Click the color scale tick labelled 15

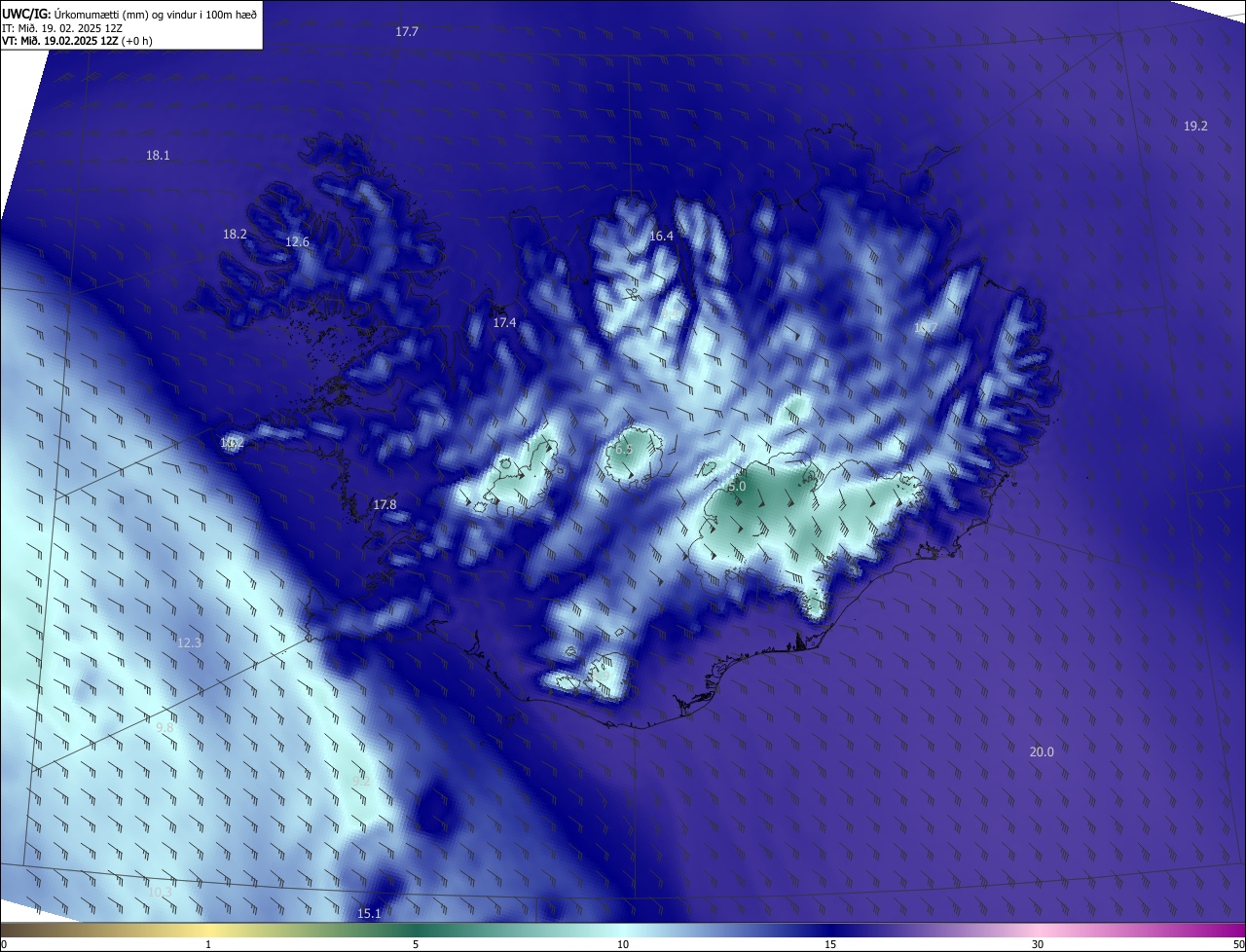click(830, 944)
